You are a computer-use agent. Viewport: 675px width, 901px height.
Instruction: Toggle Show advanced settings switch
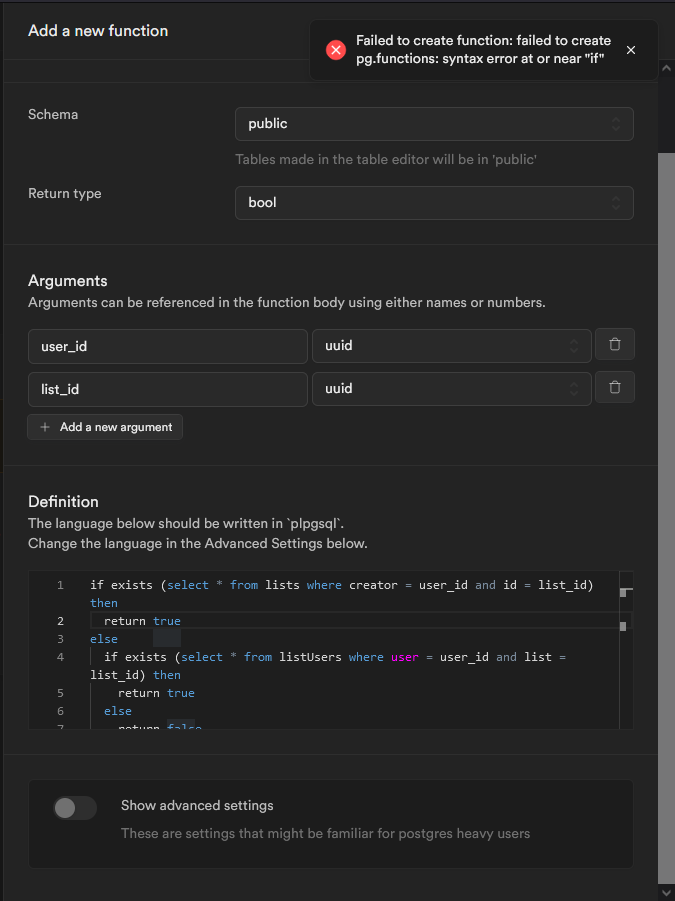click(75, 808)
